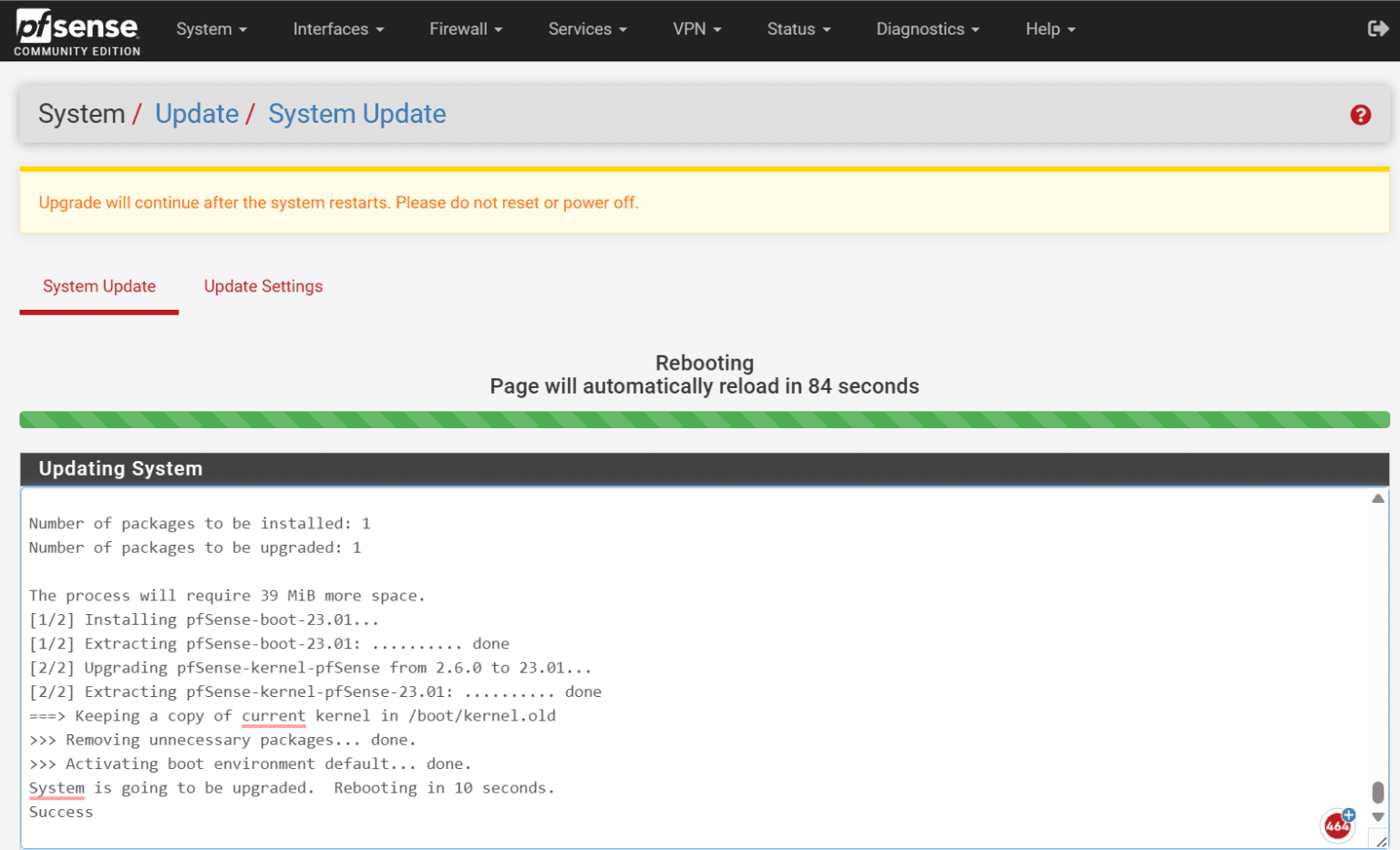Click the pfSense Community Edition logo
Image resolution: width=1400 pixels, height=850 pixels.
77,30
